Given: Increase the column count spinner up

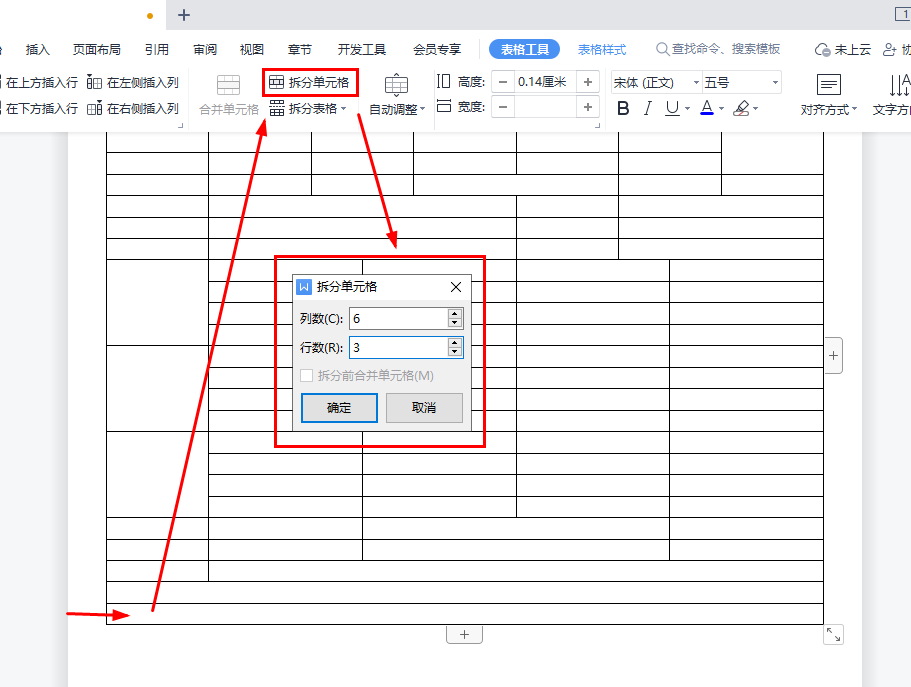Looking at the screenshot, I should point(455,314).
